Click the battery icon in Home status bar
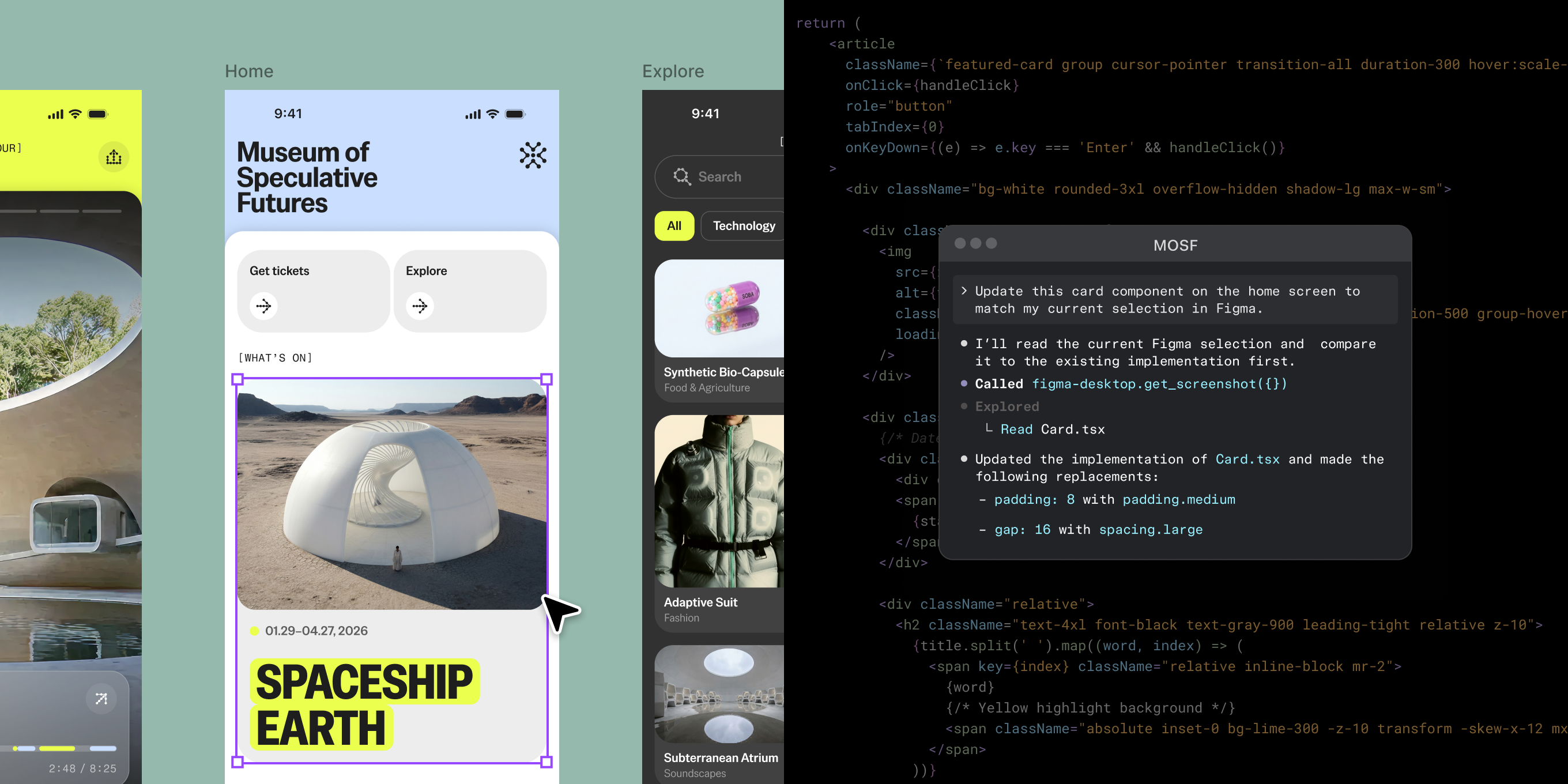Image resolution: width=1568 pixels, height=784 pixels. coord(515,114)
